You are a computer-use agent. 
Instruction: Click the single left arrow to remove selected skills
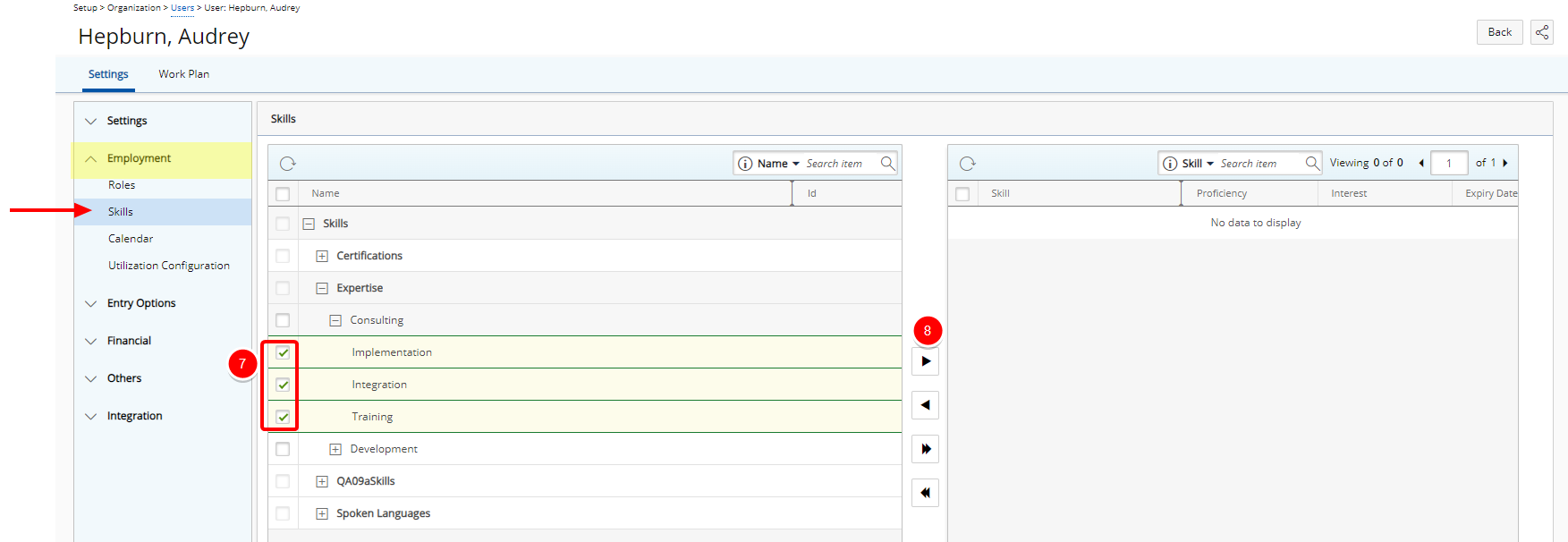925,405
